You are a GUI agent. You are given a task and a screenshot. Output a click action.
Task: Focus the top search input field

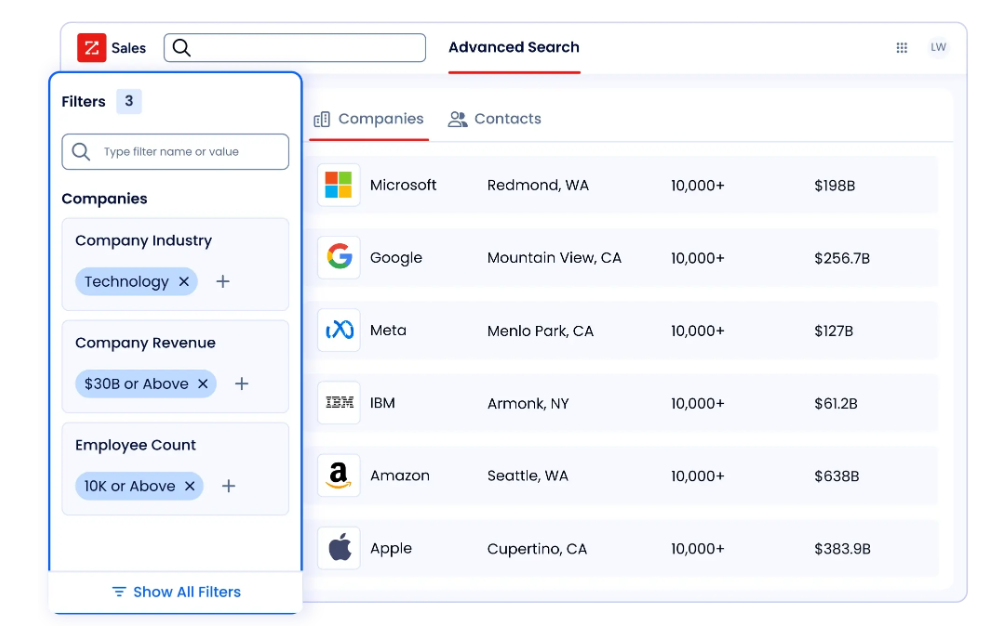(295, 48)
